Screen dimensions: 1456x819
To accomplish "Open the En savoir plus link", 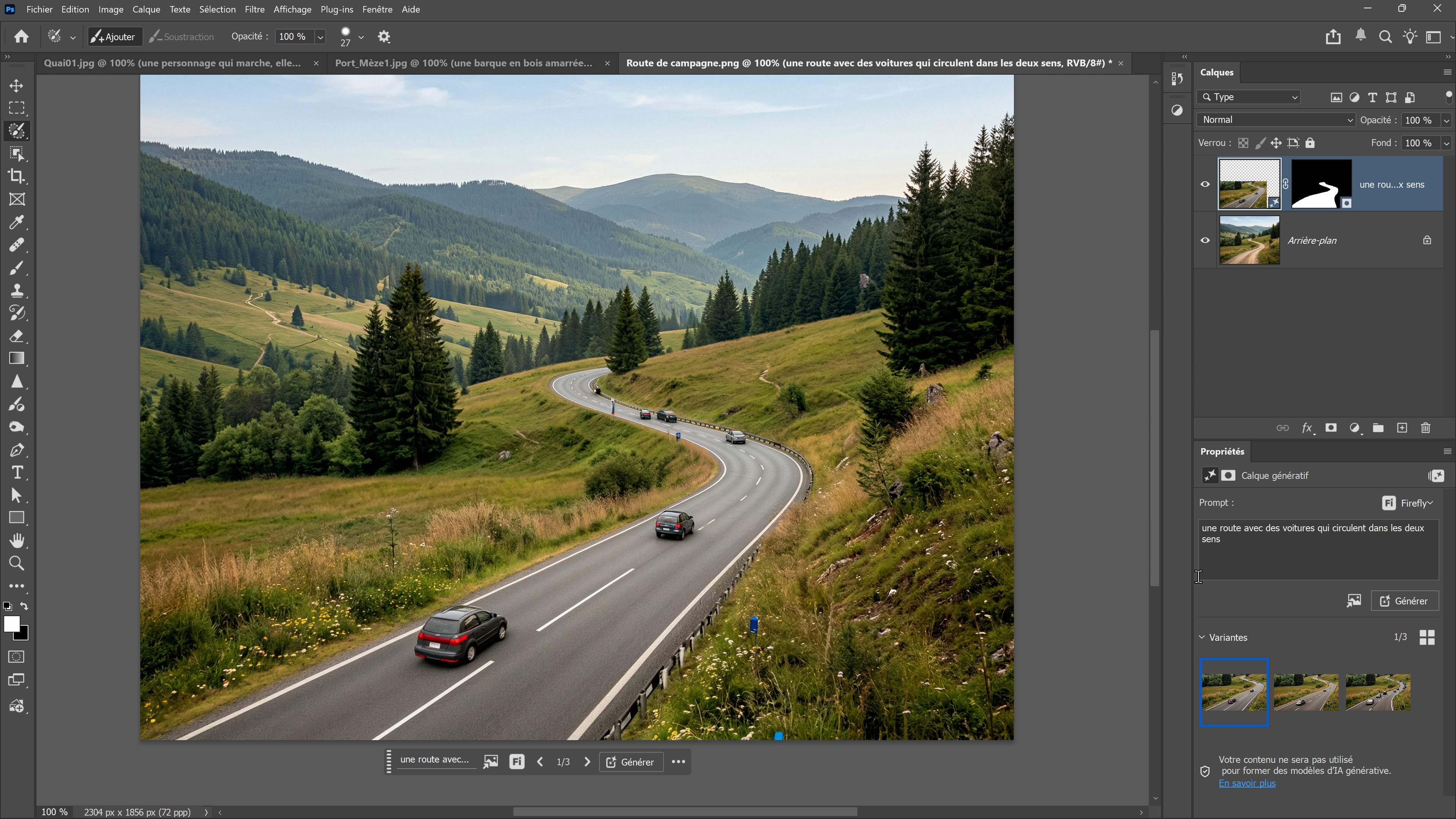I will click(x=1247, y=783).
